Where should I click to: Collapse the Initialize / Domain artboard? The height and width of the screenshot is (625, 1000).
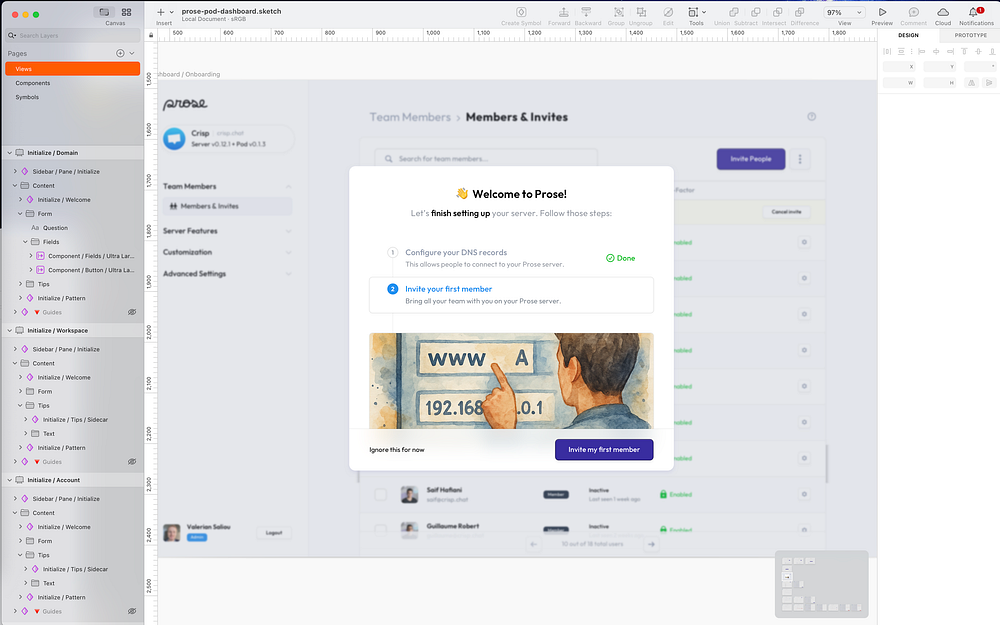click(10, 152)
